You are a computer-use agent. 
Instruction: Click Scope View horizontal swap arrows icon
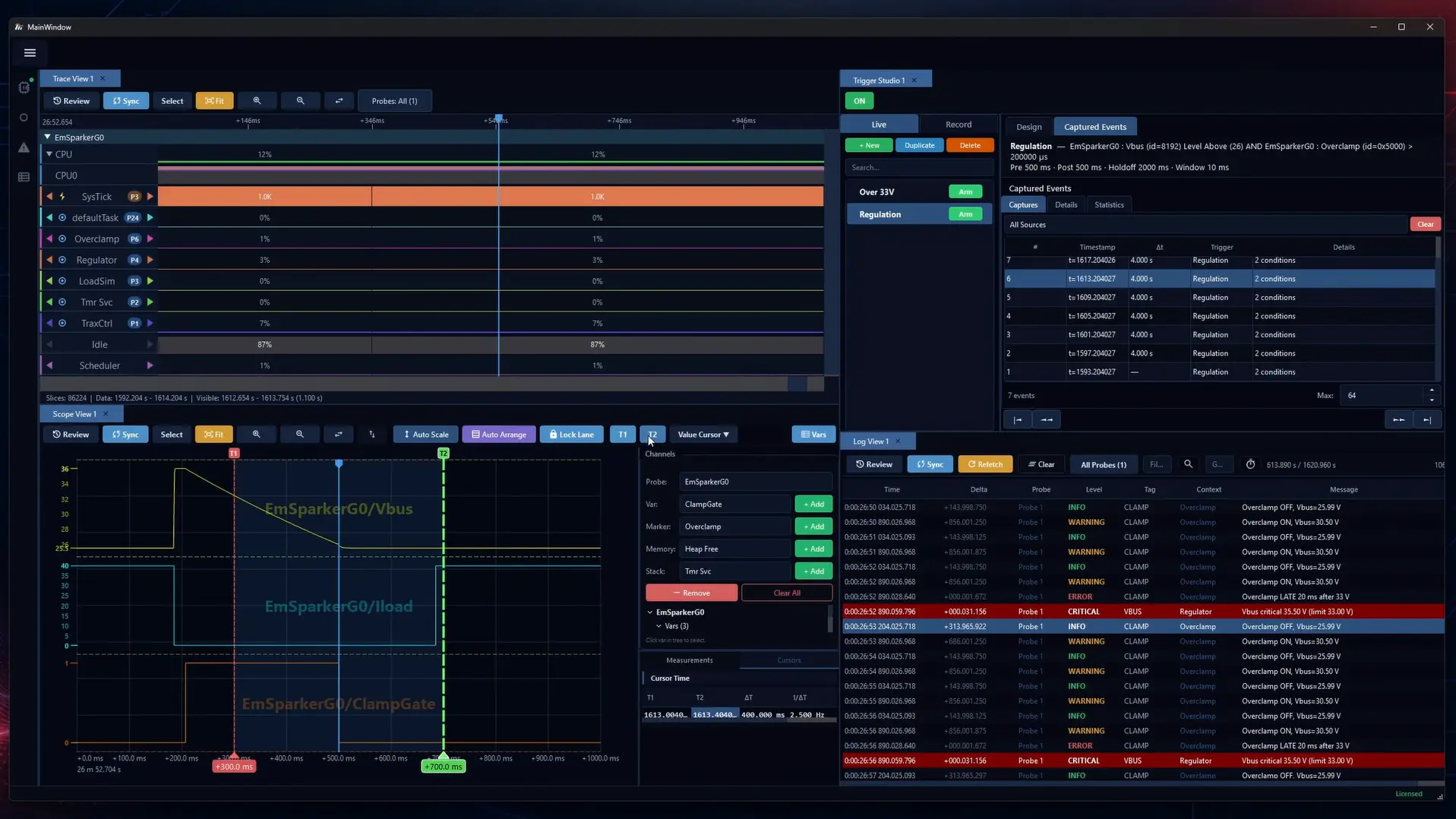tap(338, 435)
